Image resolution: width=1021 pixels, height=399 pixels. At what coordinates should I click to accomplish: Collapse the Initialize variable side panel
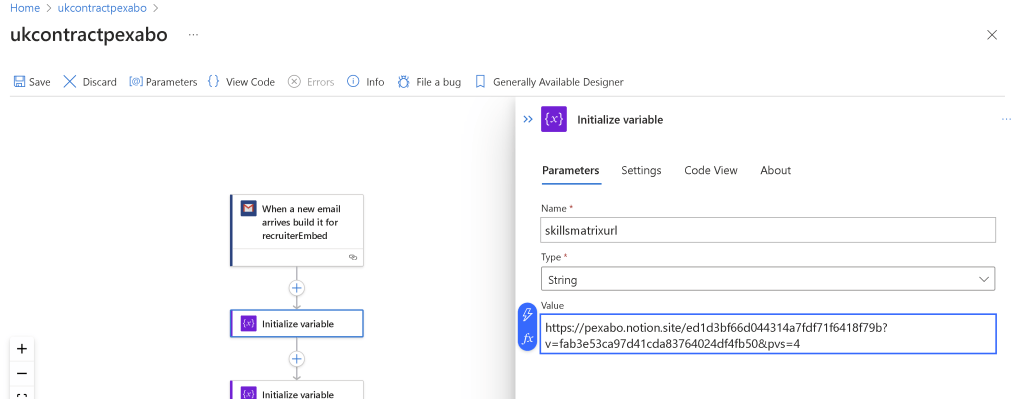pyautogui.click(x=527, y=119)
